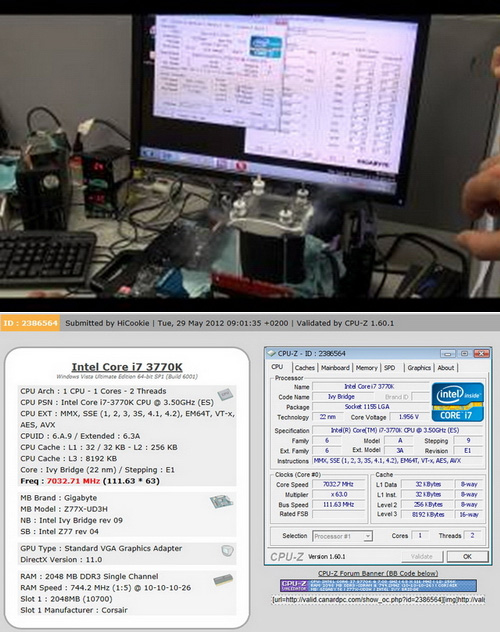Open the Graphics tab
This screenshot has width=500, height=632.
tap(419, 368)
